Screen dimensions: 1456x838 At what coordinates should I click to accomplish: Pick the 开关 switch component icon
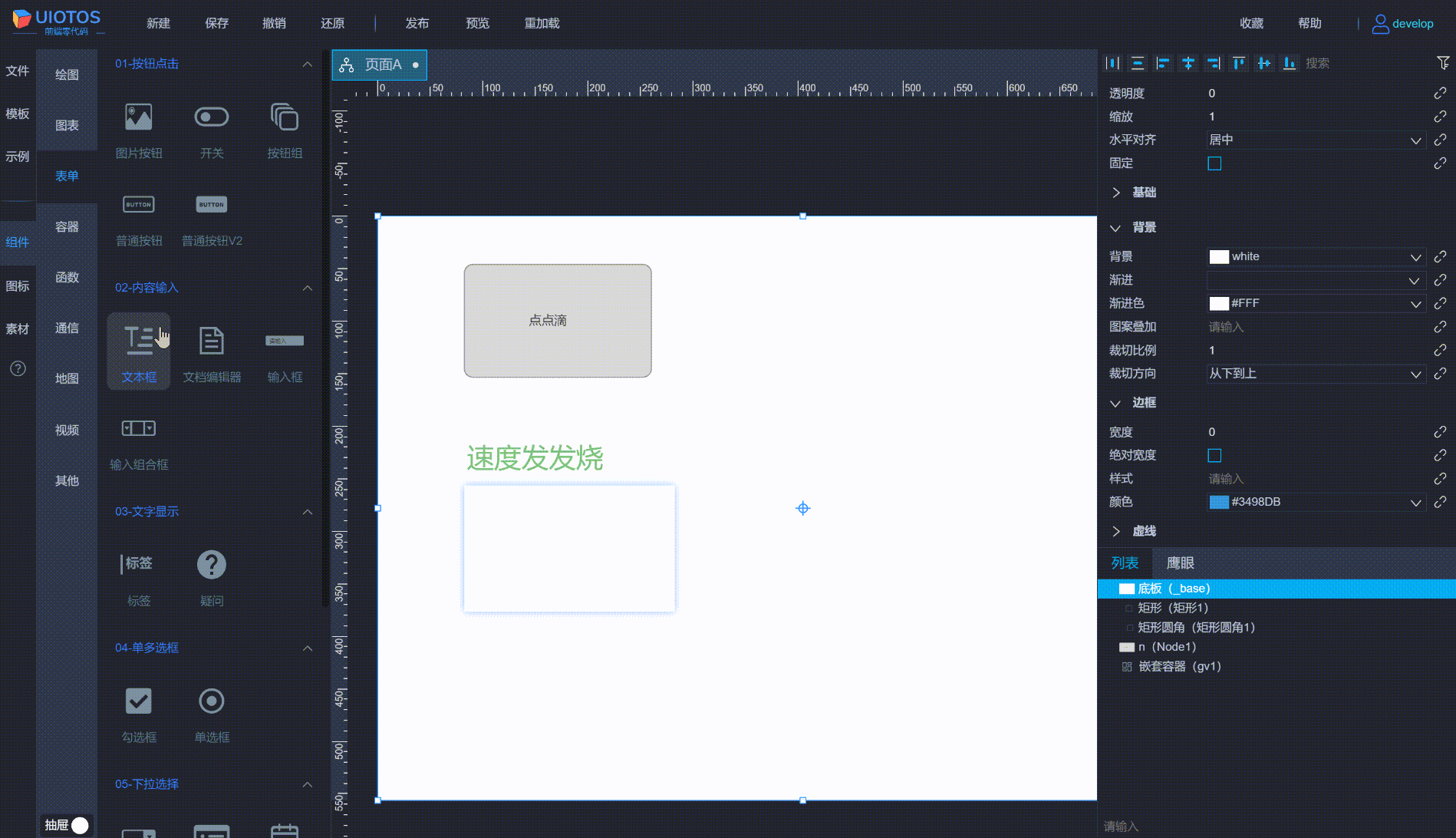[211, 117]
